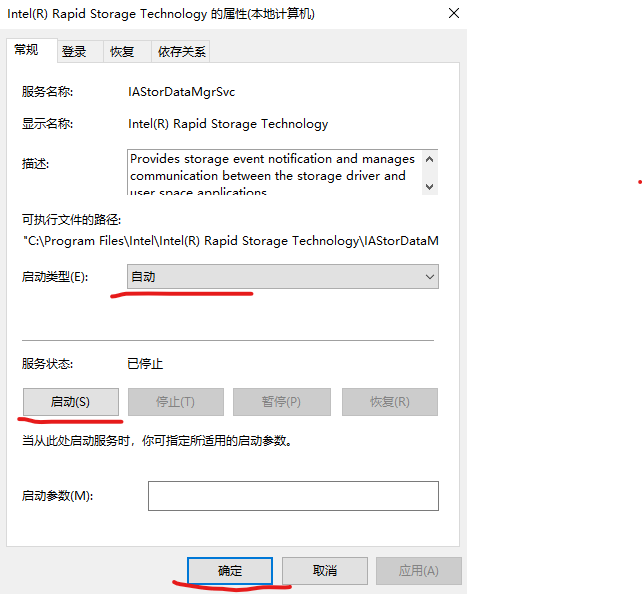This screenshot has height=594, width=642.
Task: Open the 启动类型 dropdown set to 自动
Action: (x=283, y=277)
